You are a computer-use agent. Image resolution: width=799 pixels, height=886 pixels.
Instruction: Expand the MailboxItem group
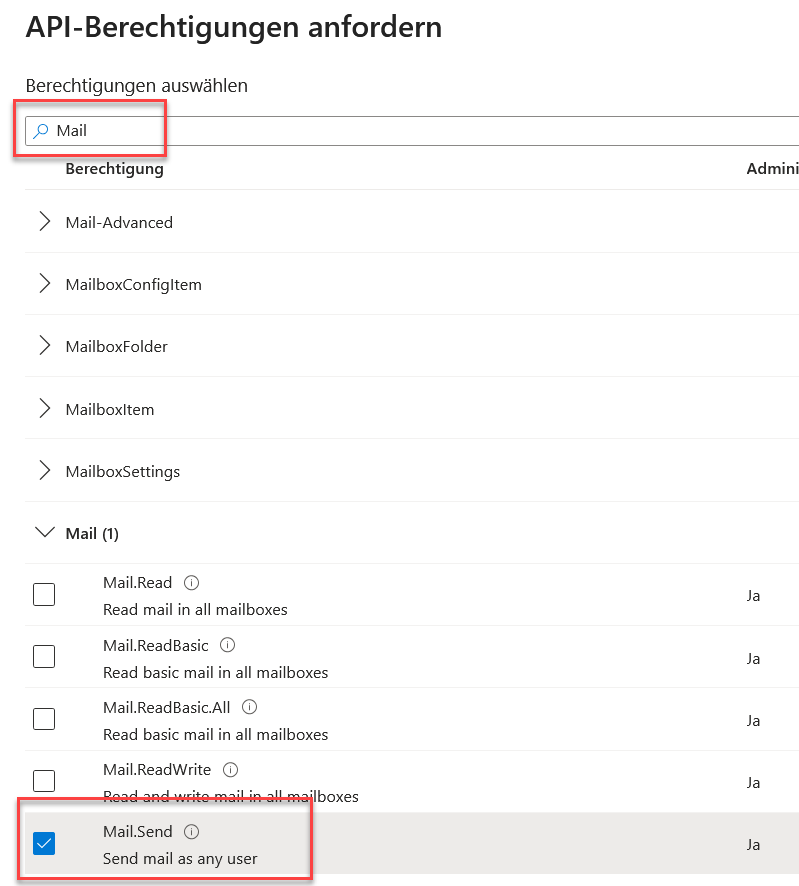pyautogui.click(x=44, y=409)
